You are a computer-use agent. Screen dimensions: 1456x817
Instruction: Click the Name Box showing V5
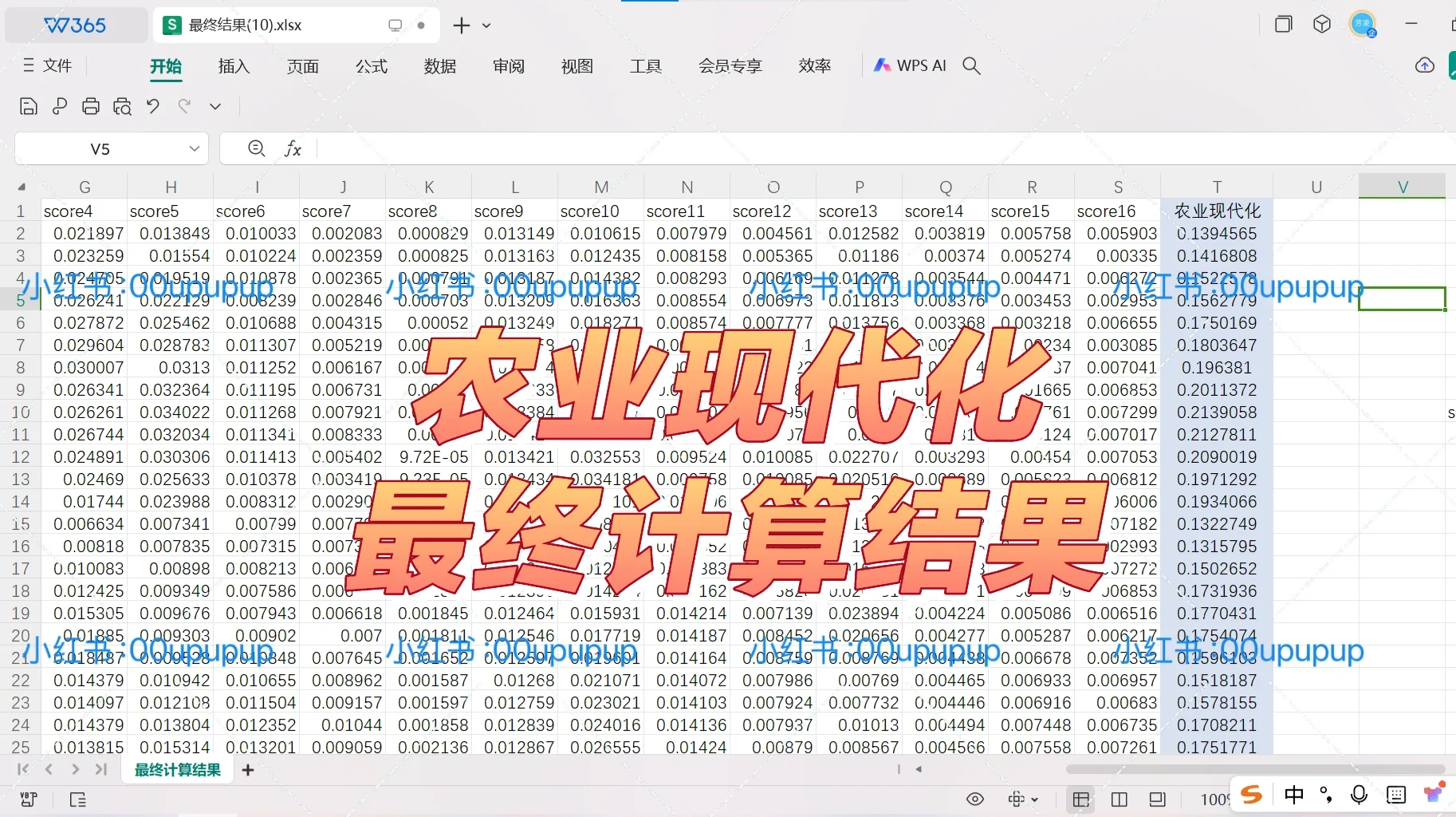[x=100, y=149]
